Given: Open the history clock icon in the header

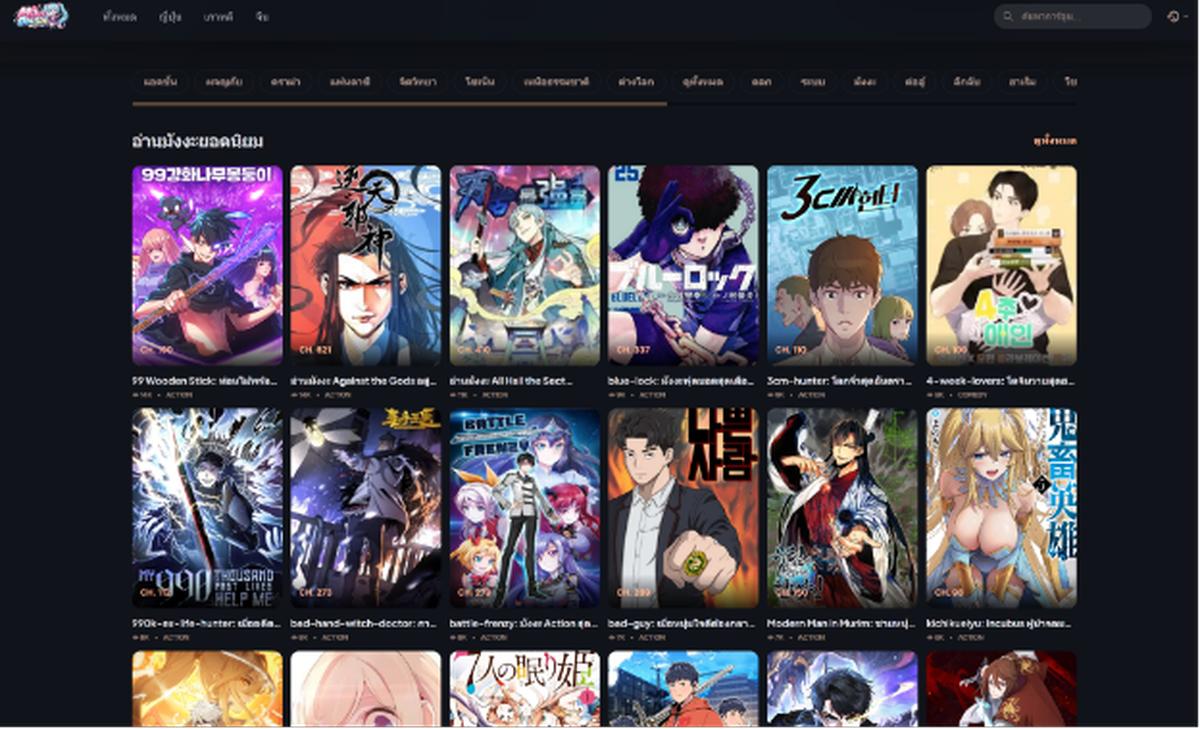Looking at the screenshot, I should [1173, 17].
